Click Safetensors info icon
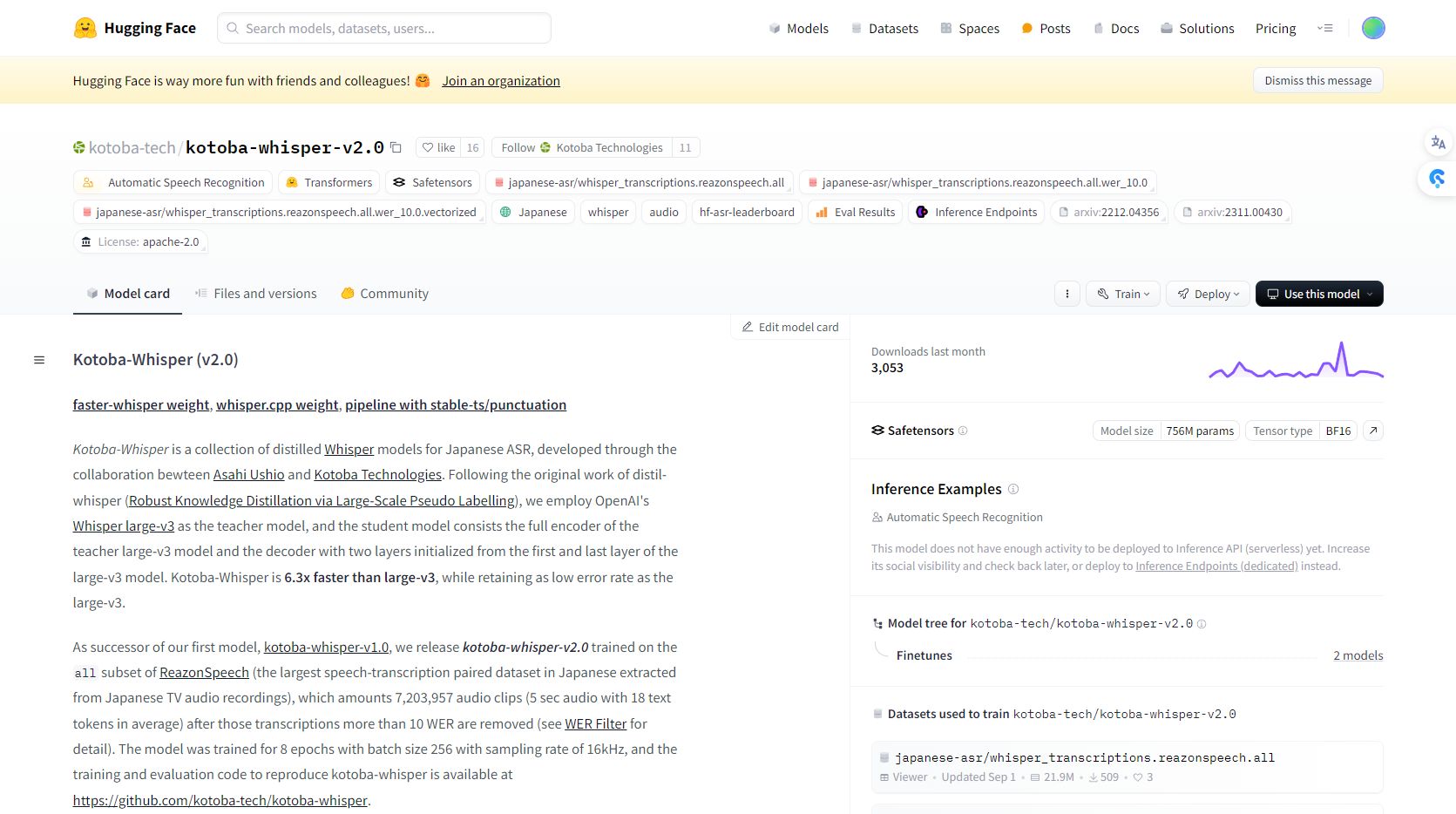 pos(963,431)
